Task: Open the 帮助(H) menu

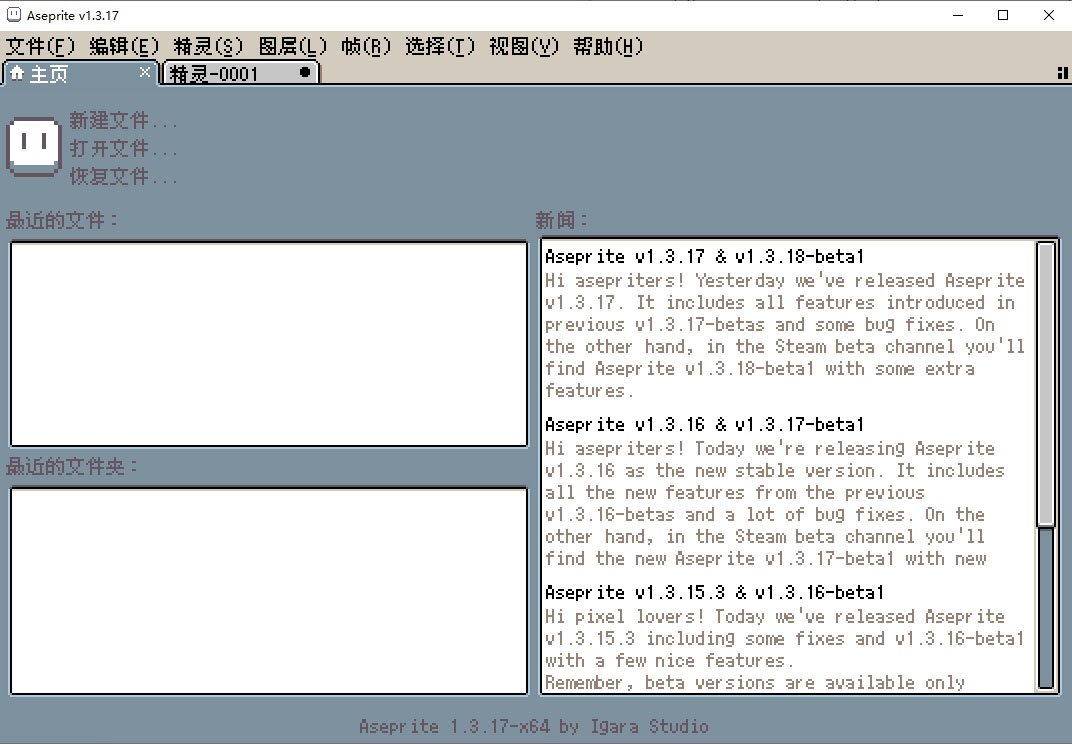Action: pos(608,46)
